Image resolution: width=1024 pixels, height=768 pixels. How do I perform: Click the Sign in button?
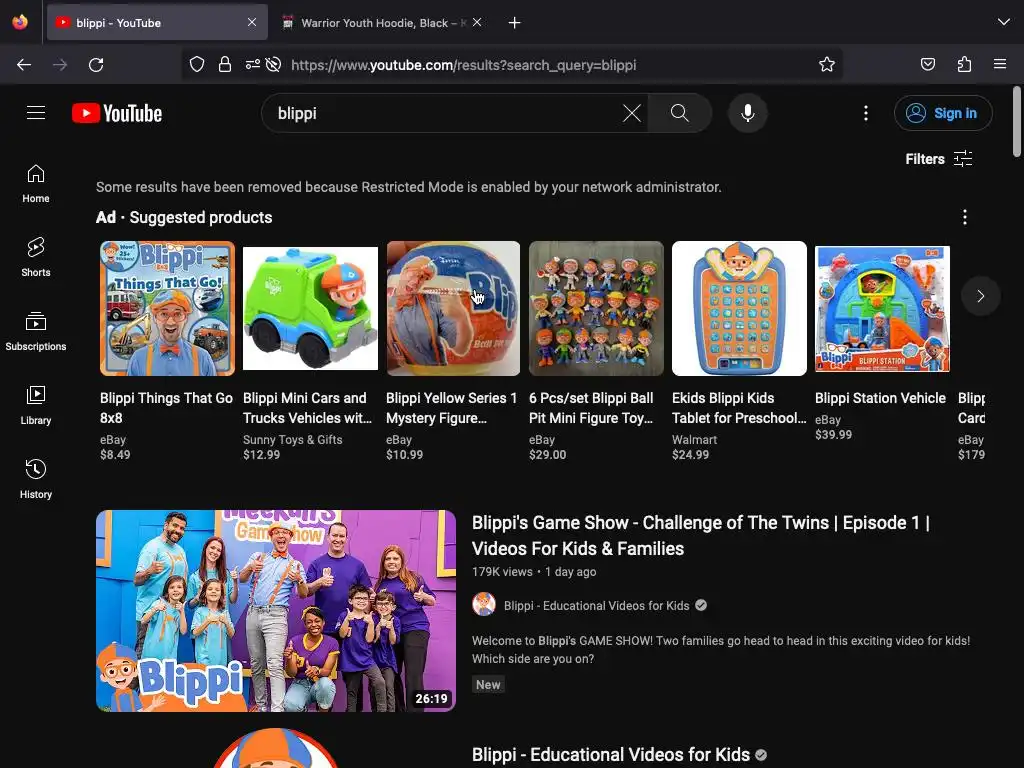943,113
